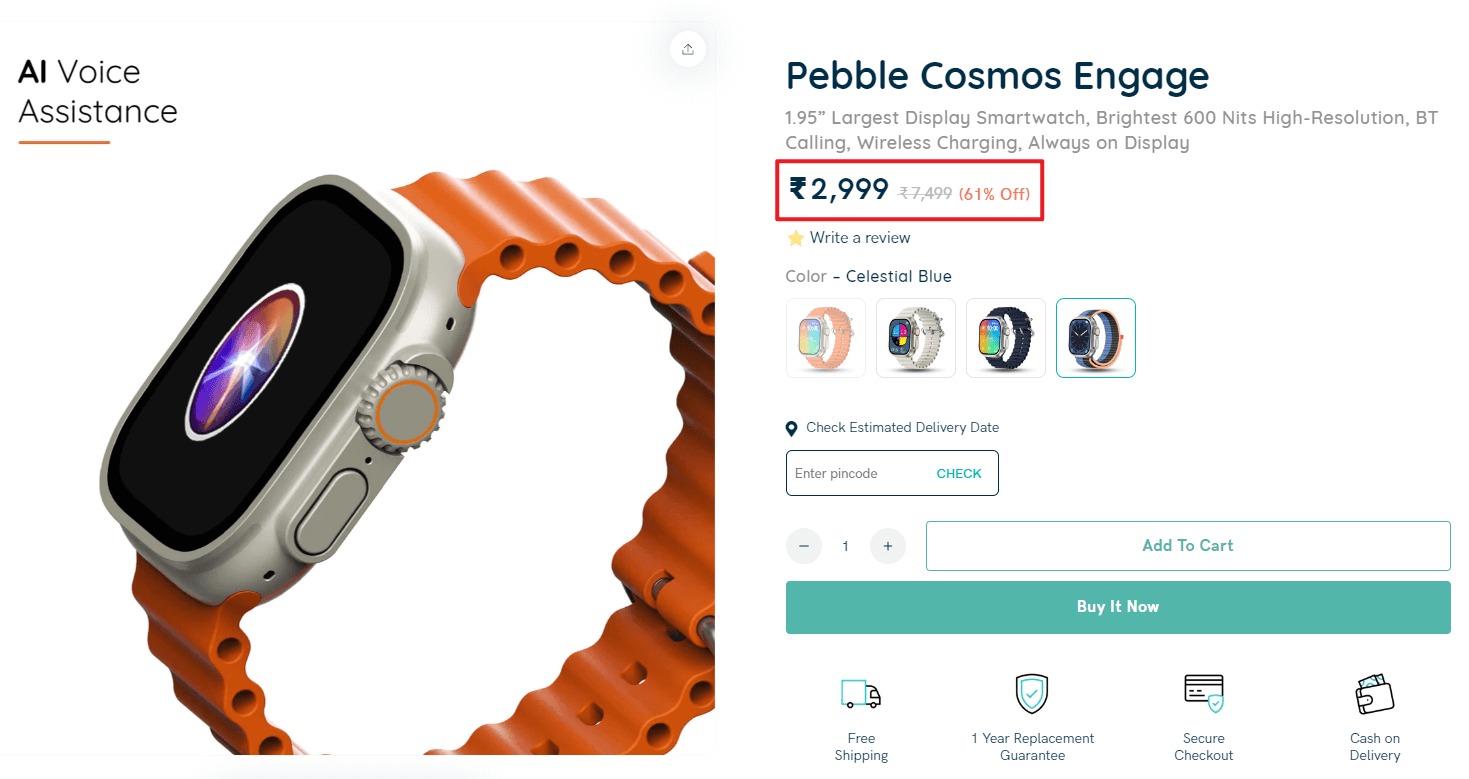The height and width of the screenshot is (779, 1469).
Task: Select the orange strap color variant
Action: pyautogui.click(x=825, y=338)
